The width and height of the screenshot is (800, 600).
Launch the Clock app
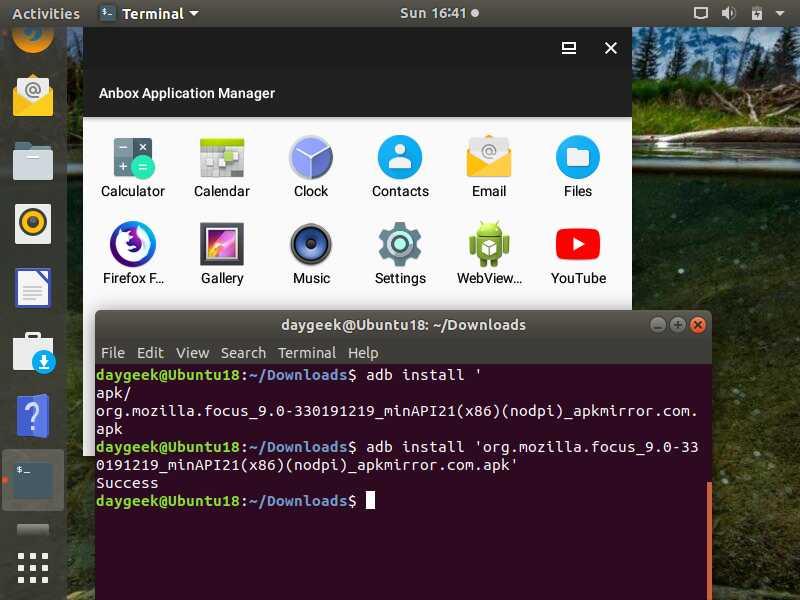point(310,160)
